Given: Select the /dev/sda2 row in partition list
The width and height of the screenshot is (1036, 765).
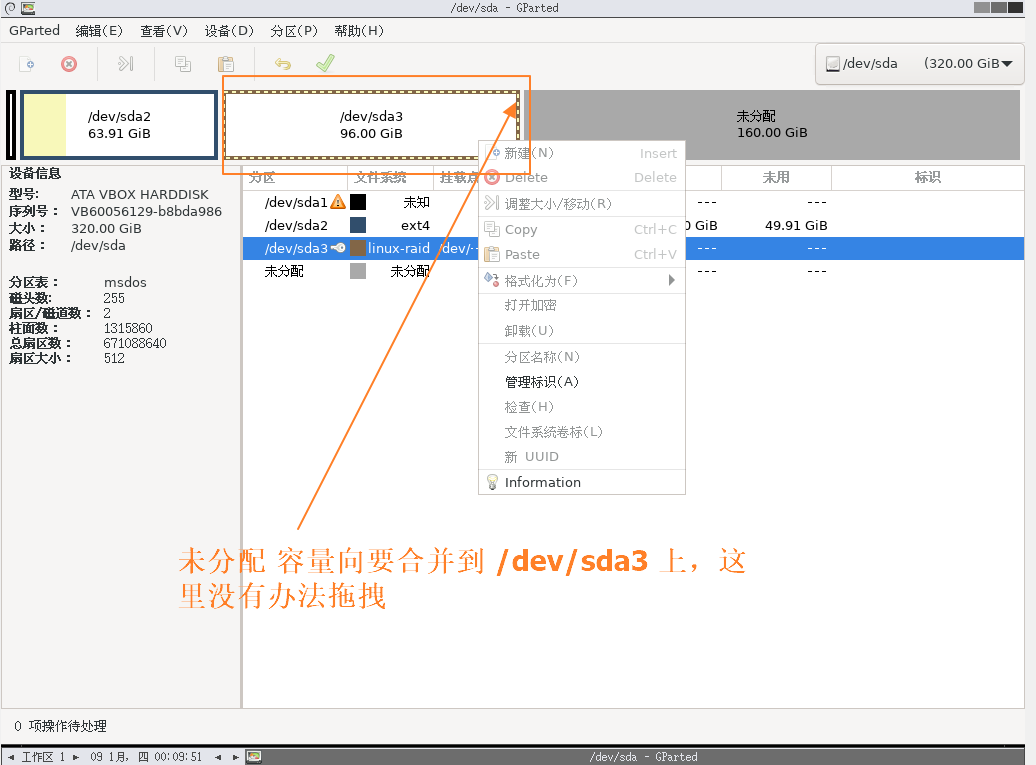Looking at the screenshot, I should 633,225.
